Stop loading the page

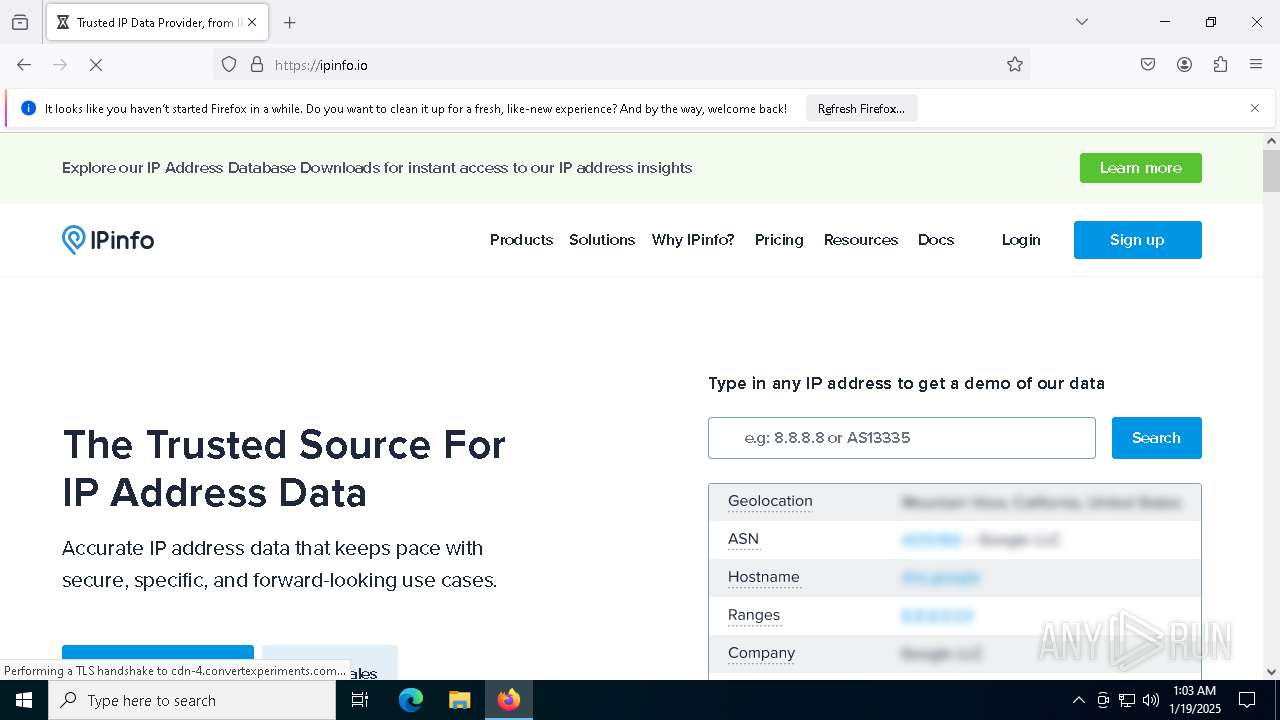[96, 65]
